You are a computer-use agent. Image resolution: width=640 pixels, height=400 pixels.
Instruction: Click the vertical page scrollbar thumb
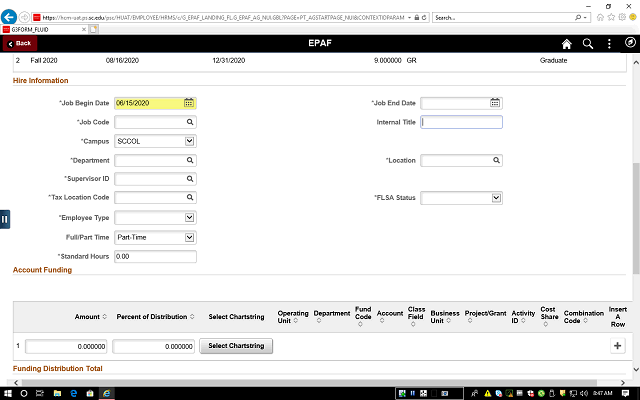pos(636,218)
